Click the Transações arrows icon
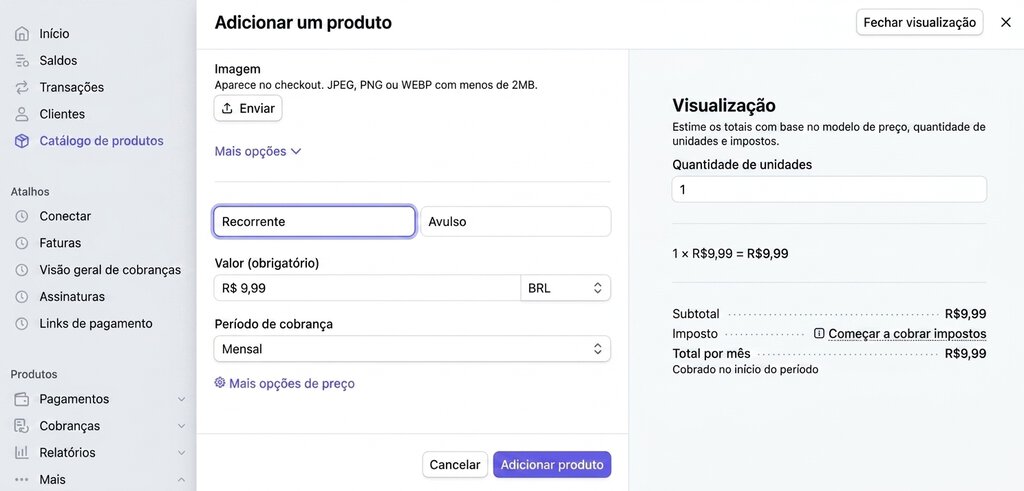Screen dimensions: 1024x491 click(x=22, y=87)
